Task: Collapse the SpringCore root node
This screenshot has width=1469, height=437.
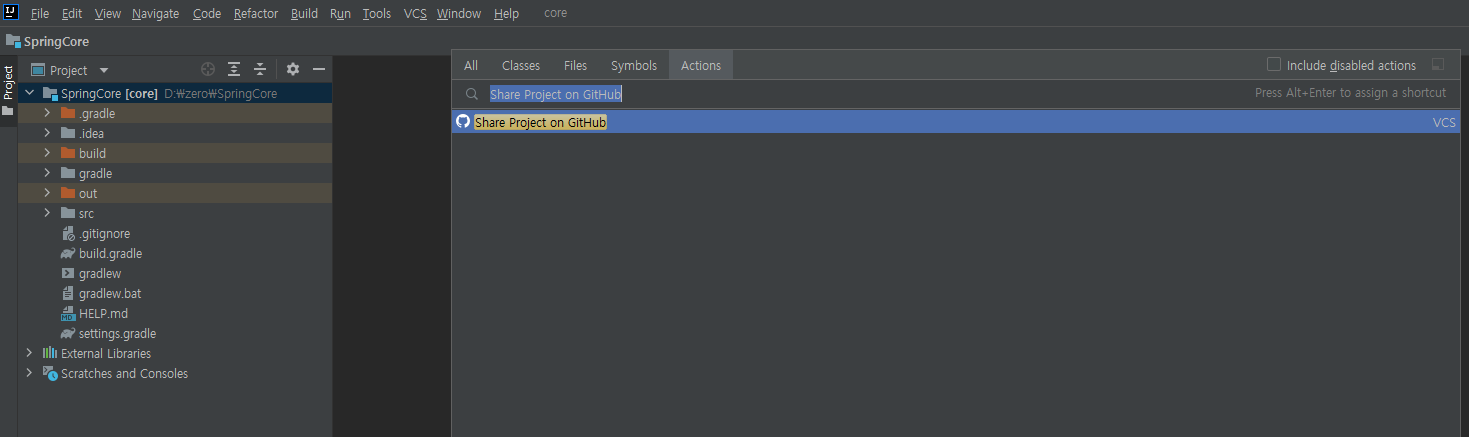Action: pos(29,93)
